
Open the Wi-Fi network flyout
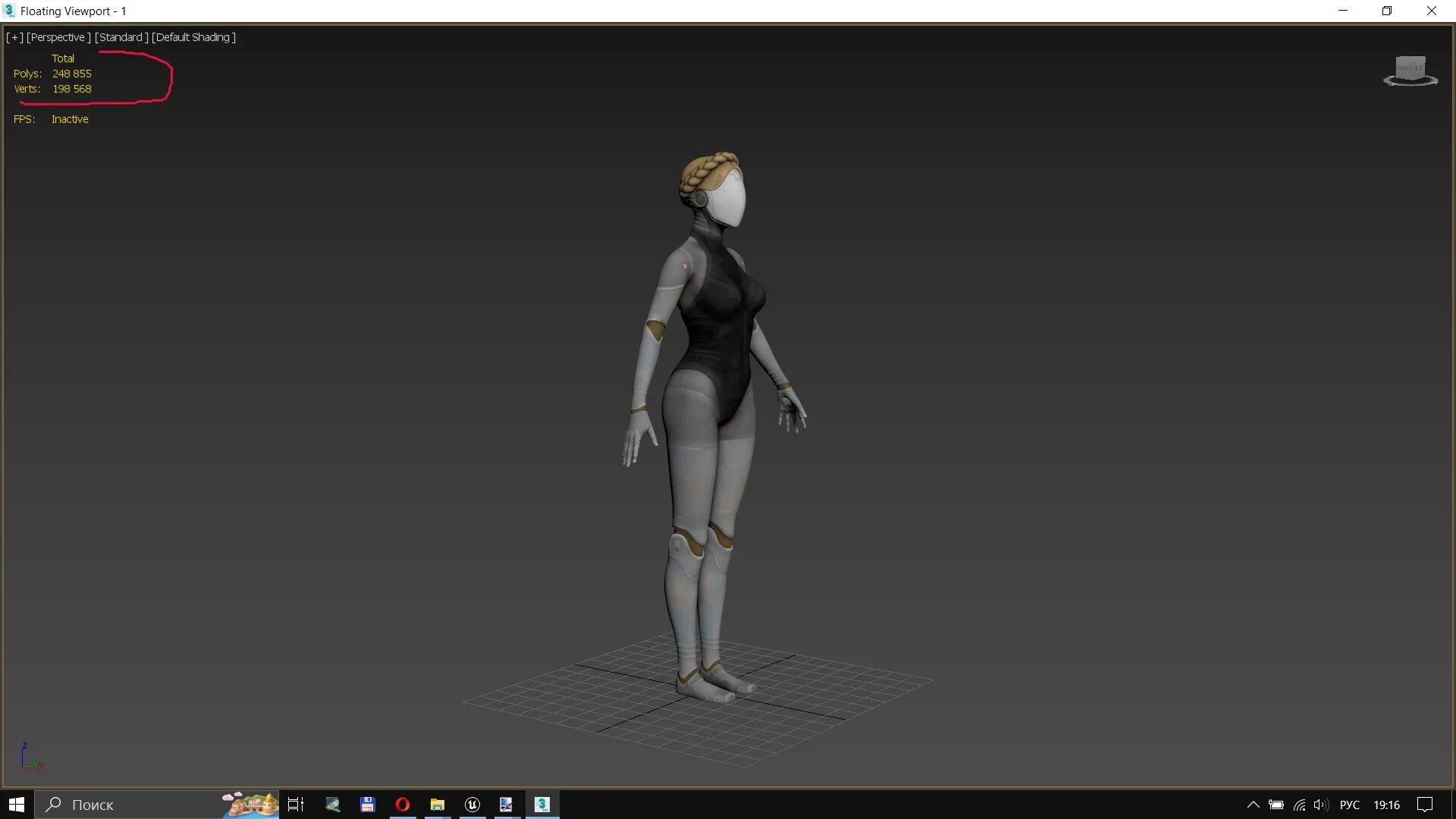pos(1299,805)
